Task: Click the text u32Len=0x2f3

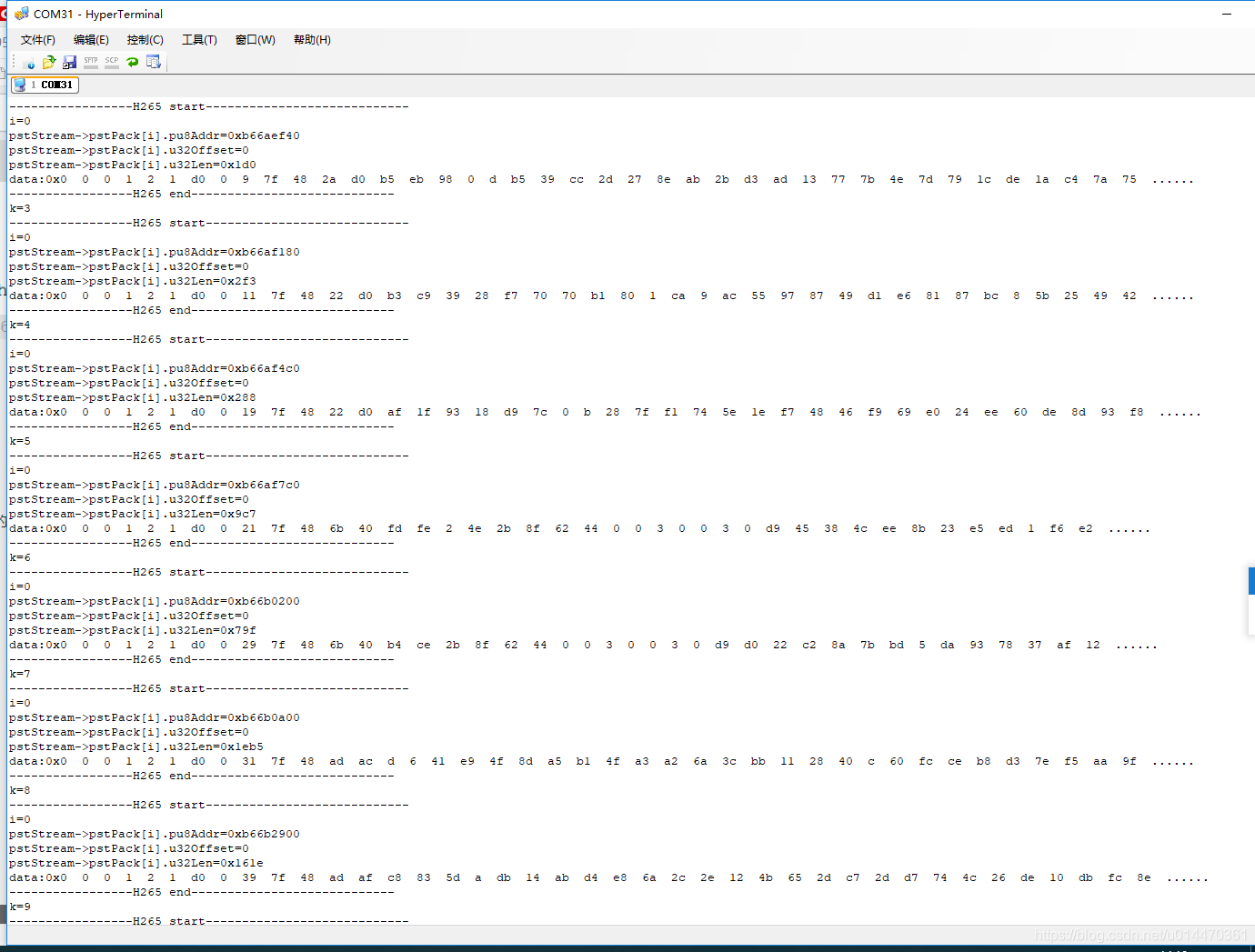Action: (212, 281)
